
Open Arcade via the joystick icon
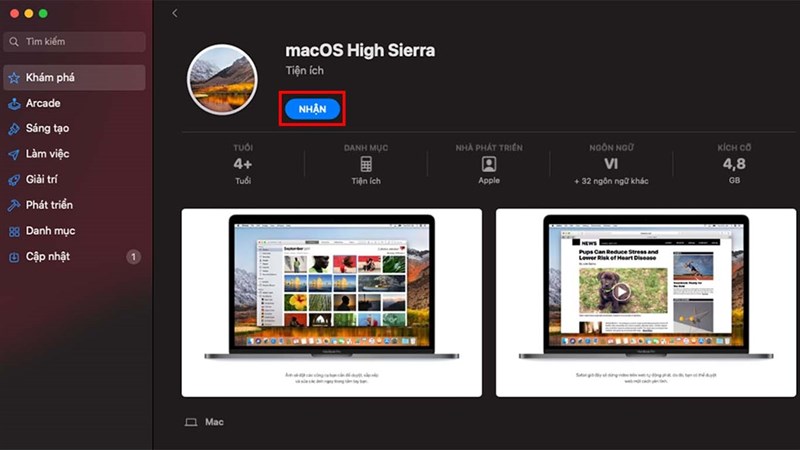point(14,104)
